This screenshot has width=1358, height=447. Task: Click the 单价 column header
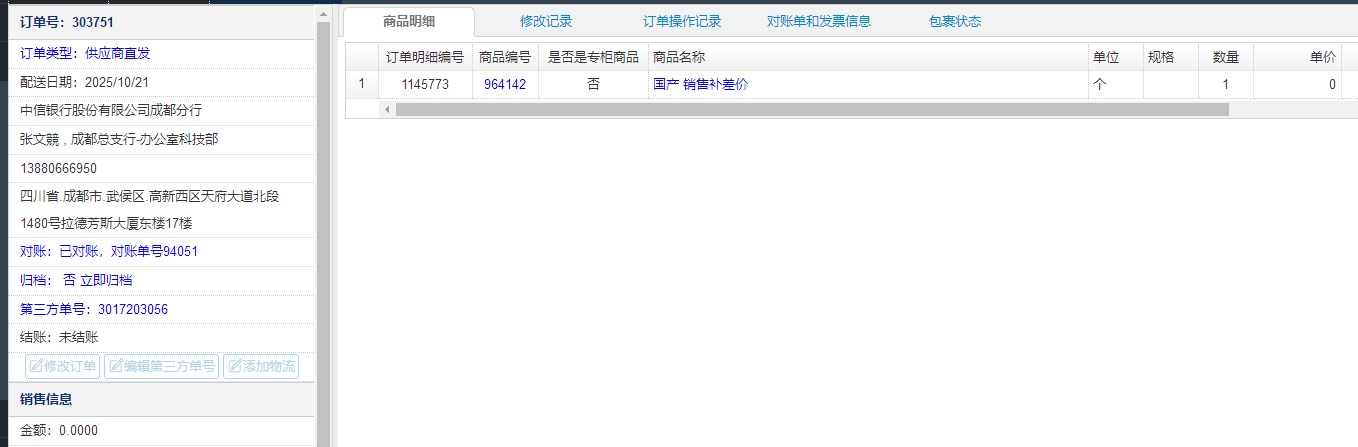point(1322,58)
